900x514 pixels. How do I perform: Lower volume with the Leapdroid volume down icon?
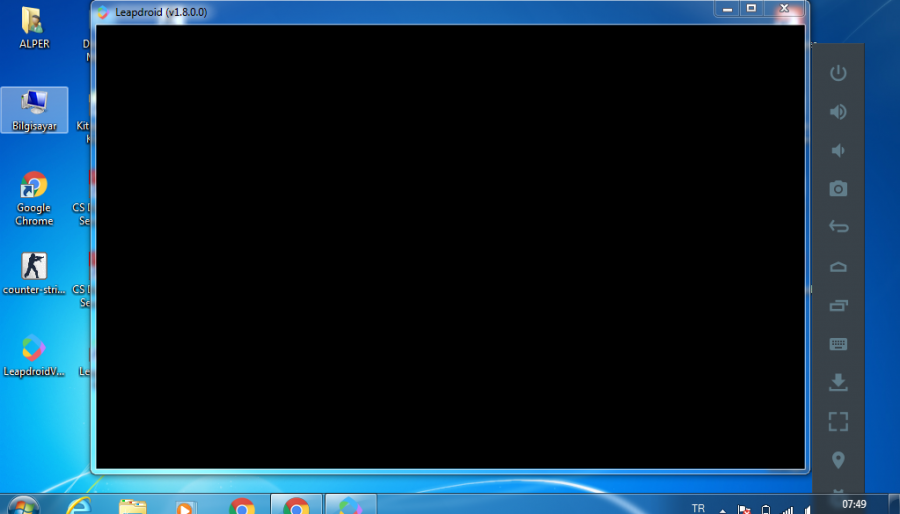coord(838,150)
